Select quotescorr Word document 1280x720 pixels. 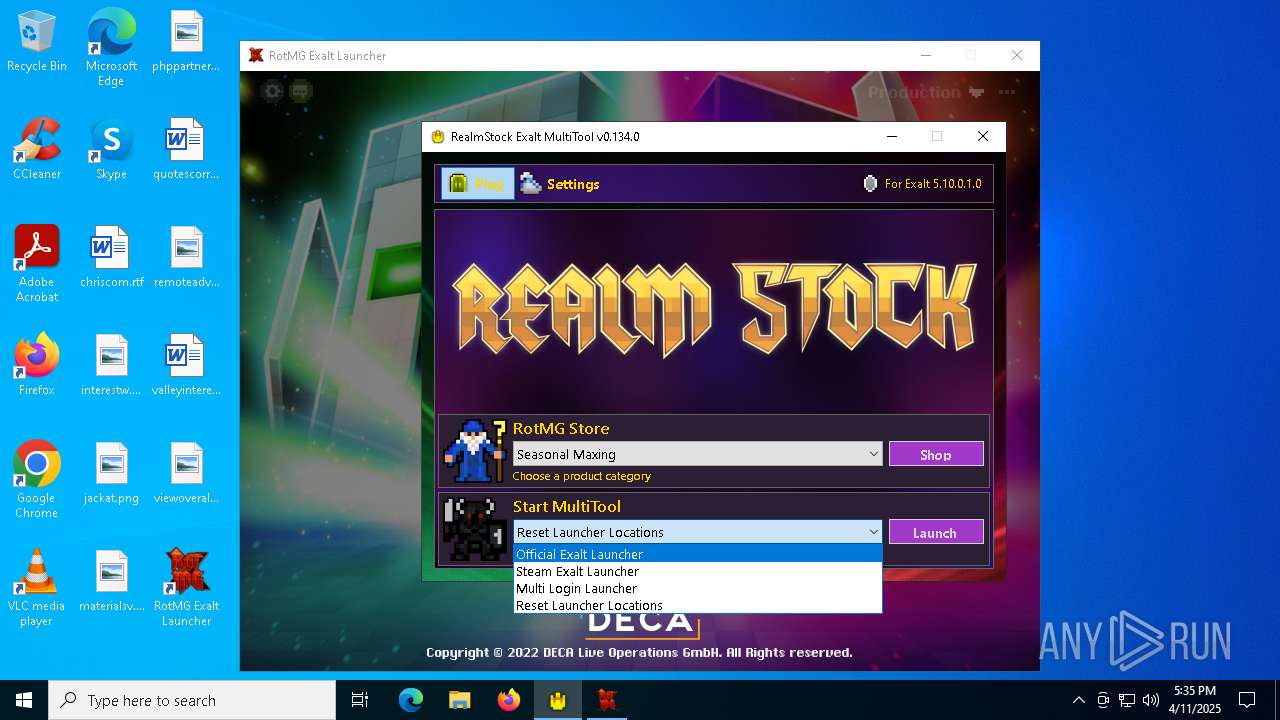pos(186,150)
